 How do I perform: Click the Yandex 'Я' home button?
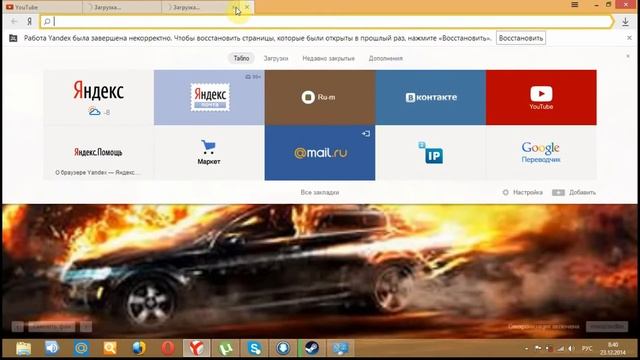click(29, 21)
